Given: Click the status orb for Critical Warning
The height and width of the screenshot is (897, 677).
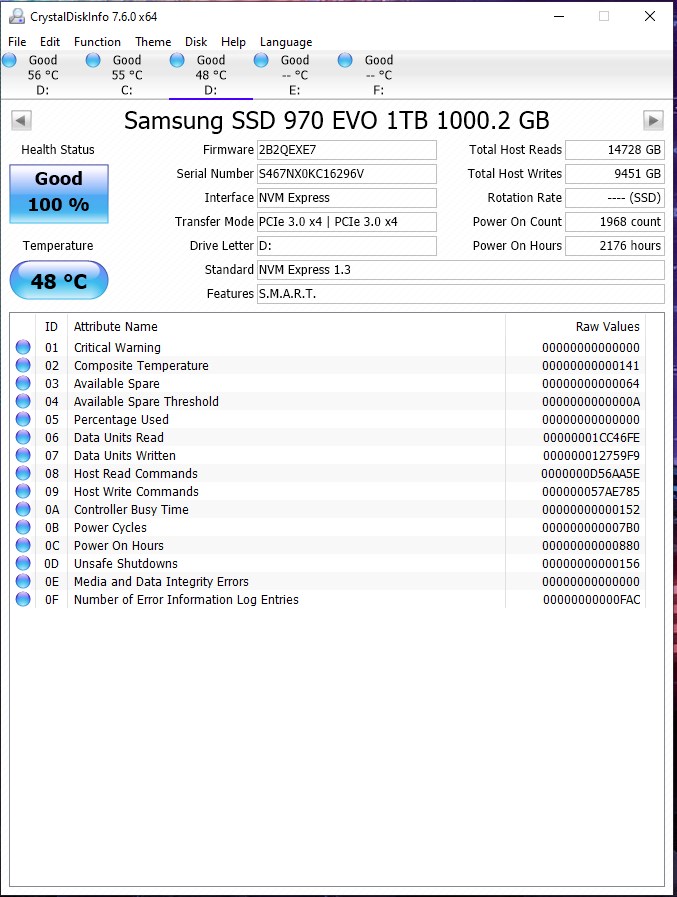Looking at the screenshot, I should 23,347.
